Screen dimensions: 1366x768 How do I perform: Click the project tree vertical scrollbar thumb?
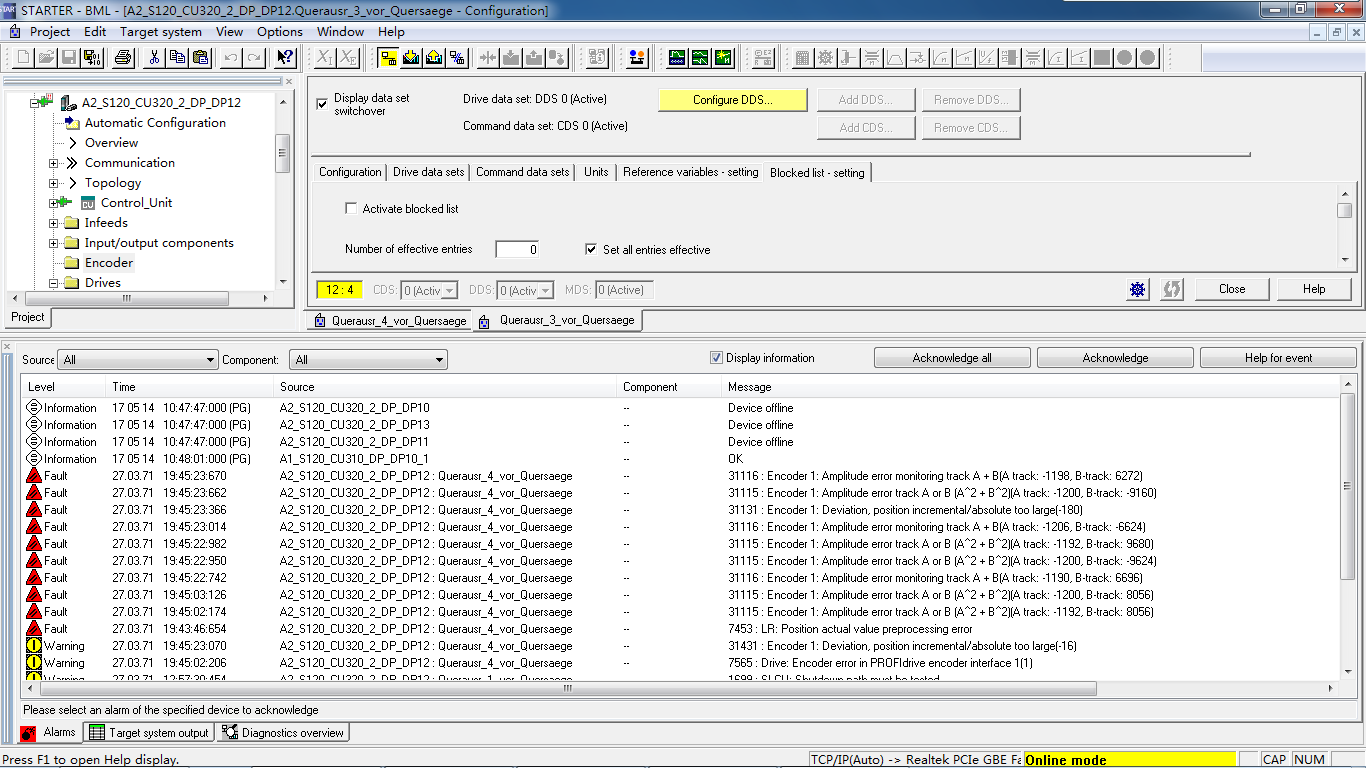pos(283,153)
